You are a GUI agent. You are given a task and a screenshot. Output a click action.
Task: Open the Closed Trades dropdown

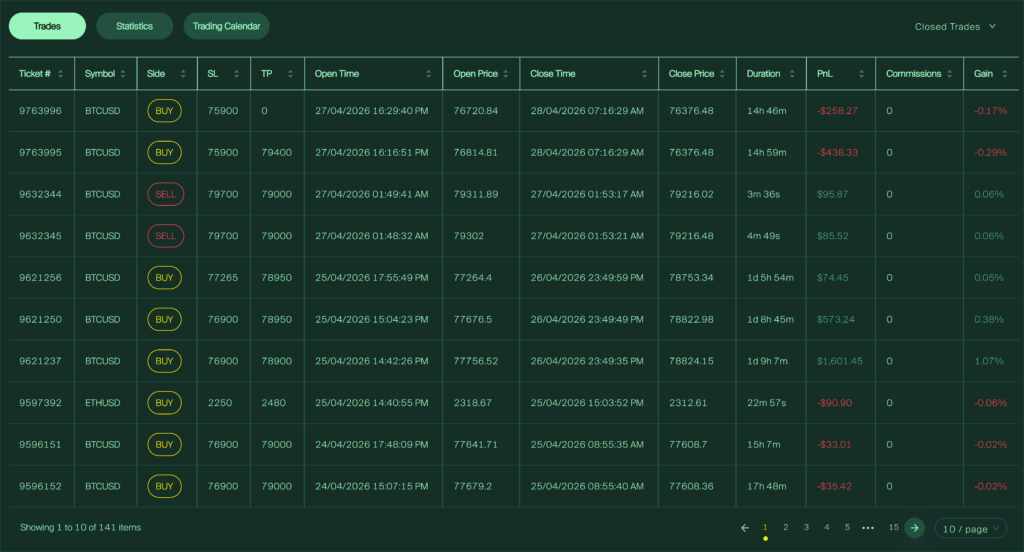click(955, 27)
